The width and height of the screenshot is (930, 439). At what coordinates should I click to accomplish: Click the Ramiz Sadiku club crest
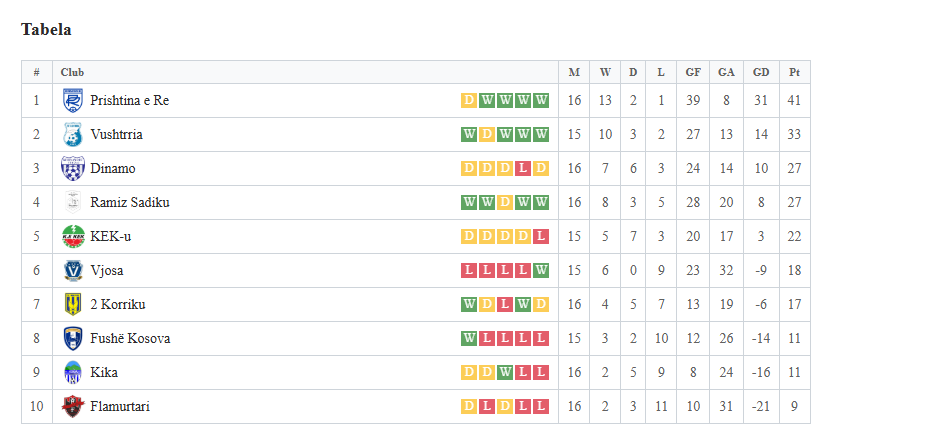click(x=73, y=202)
